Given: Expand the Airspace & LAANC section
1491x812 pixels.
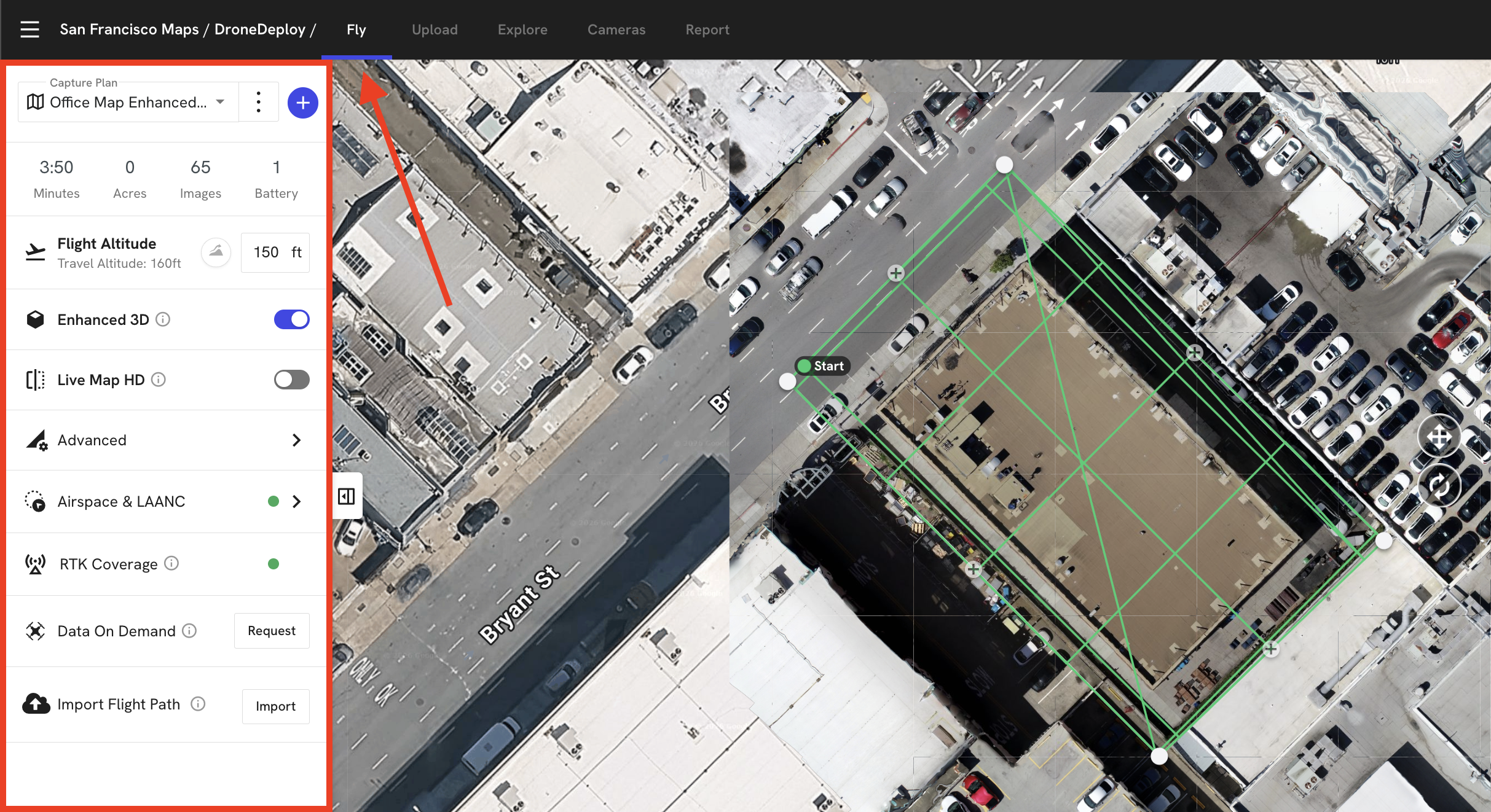Looking at the screenshot, I should [296, 501].
